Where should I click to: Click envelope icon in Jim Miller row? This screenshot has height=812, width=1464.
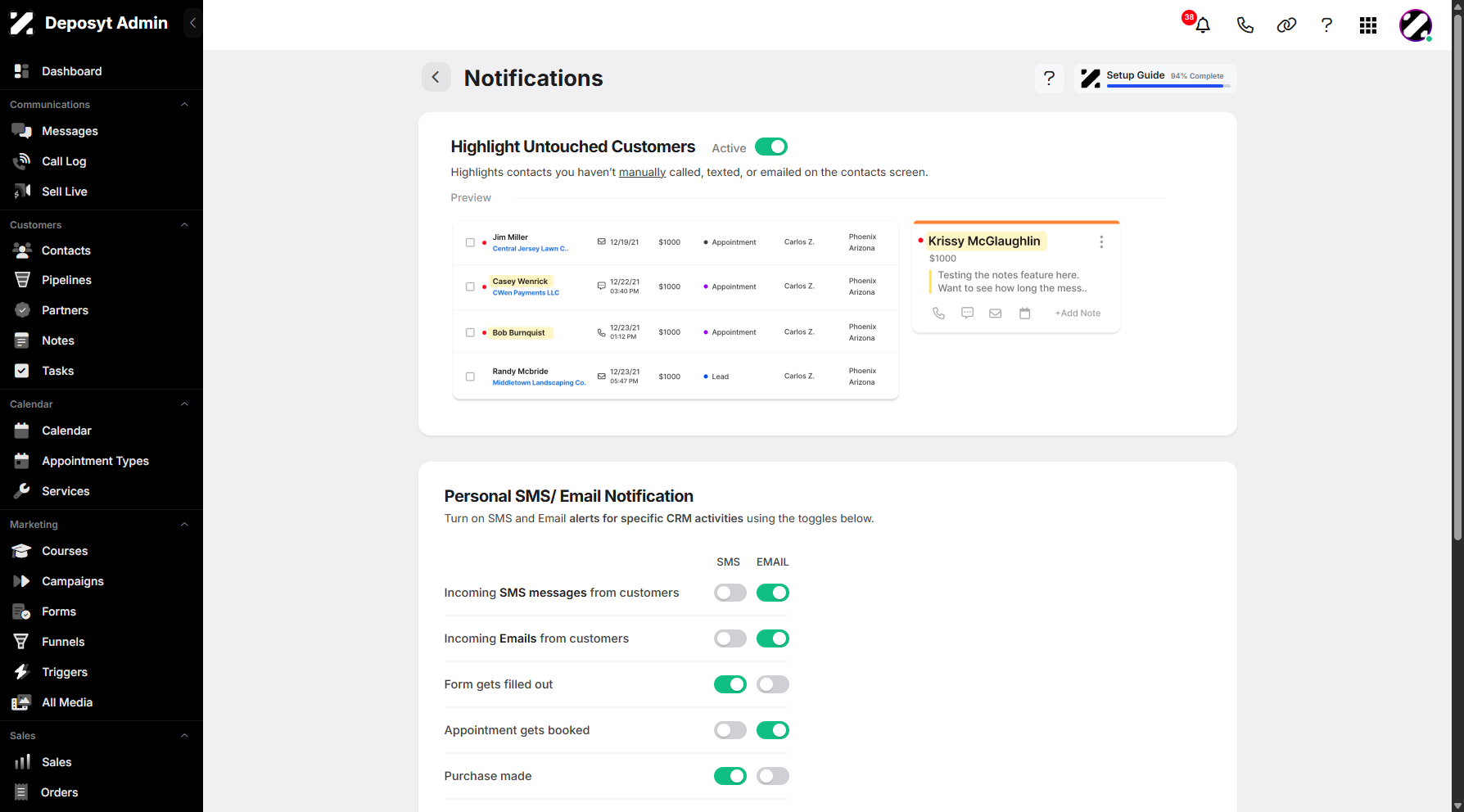point(602,241)
